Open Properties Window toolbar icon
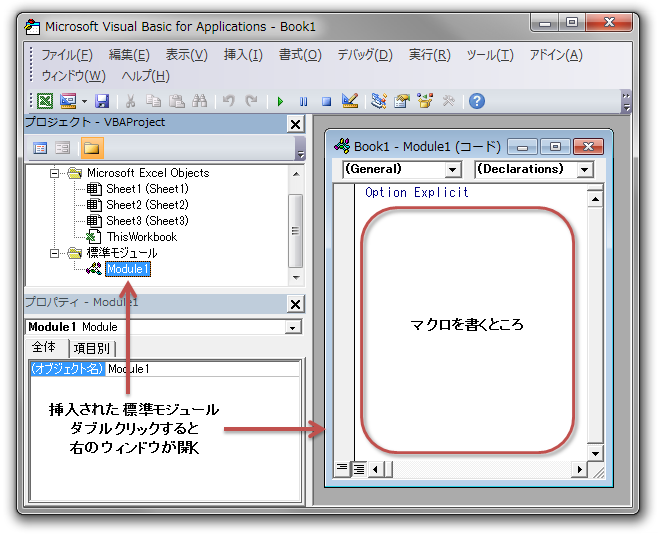The image size is (658, 534). click(x=402, y=101)
